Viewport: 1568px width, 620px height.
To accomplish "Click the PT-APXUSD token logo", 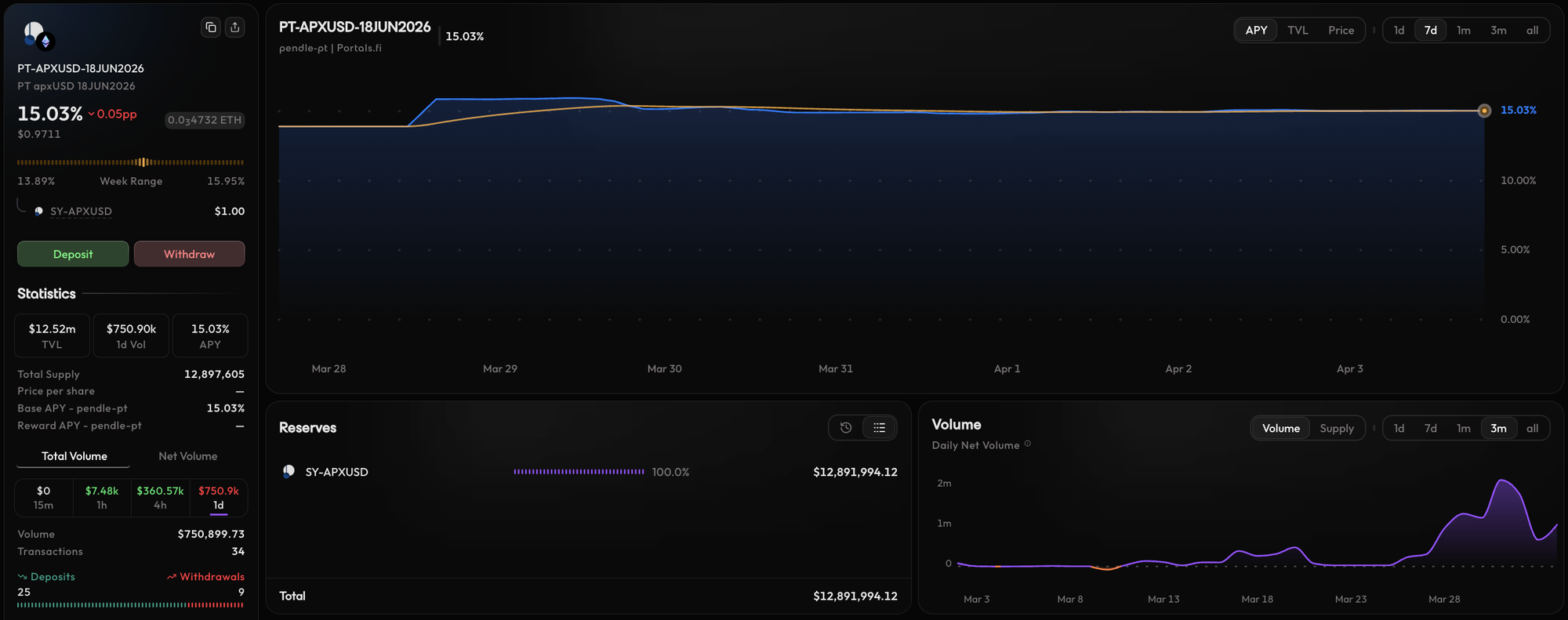I will click(36, 34).
